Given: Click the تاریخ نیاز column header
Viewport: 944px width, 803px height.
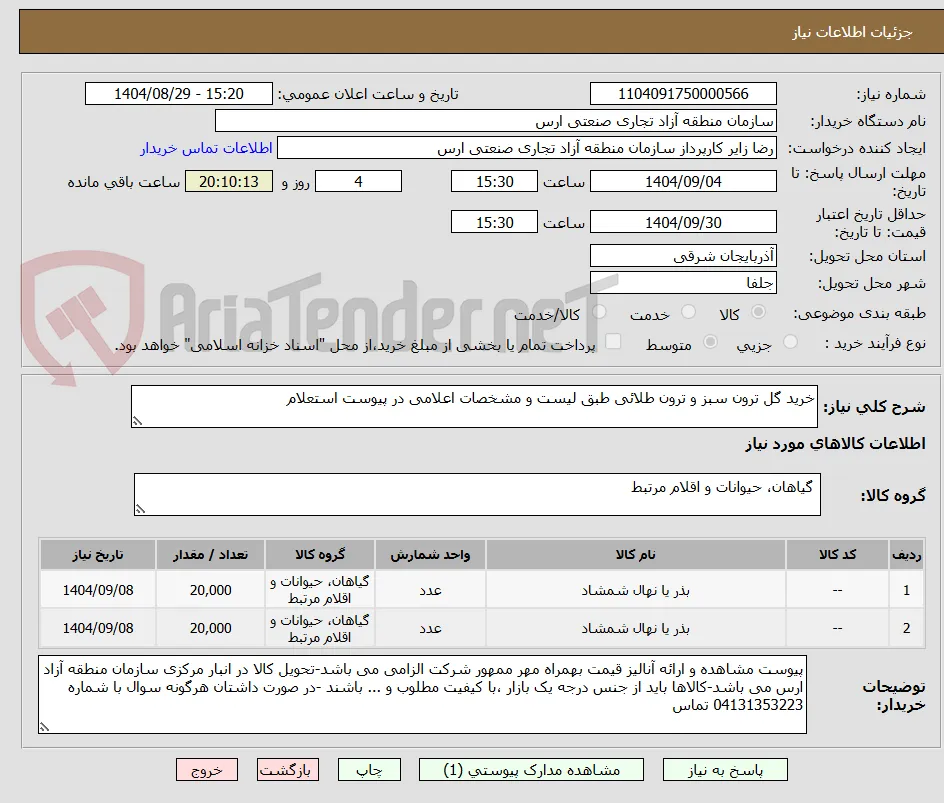Looking at the screenshot, I should pyautogui.click(x=98, y=554).
